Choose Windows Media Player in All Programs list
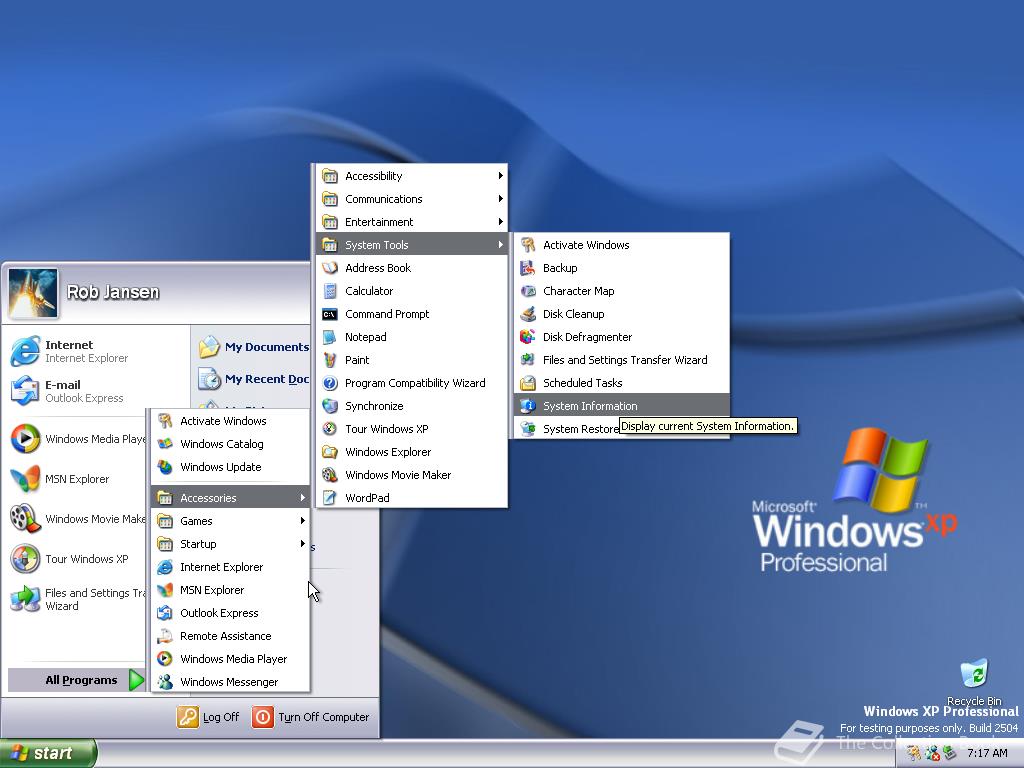The height and width of the screenshot is (768, 1024). click(230, 659)
